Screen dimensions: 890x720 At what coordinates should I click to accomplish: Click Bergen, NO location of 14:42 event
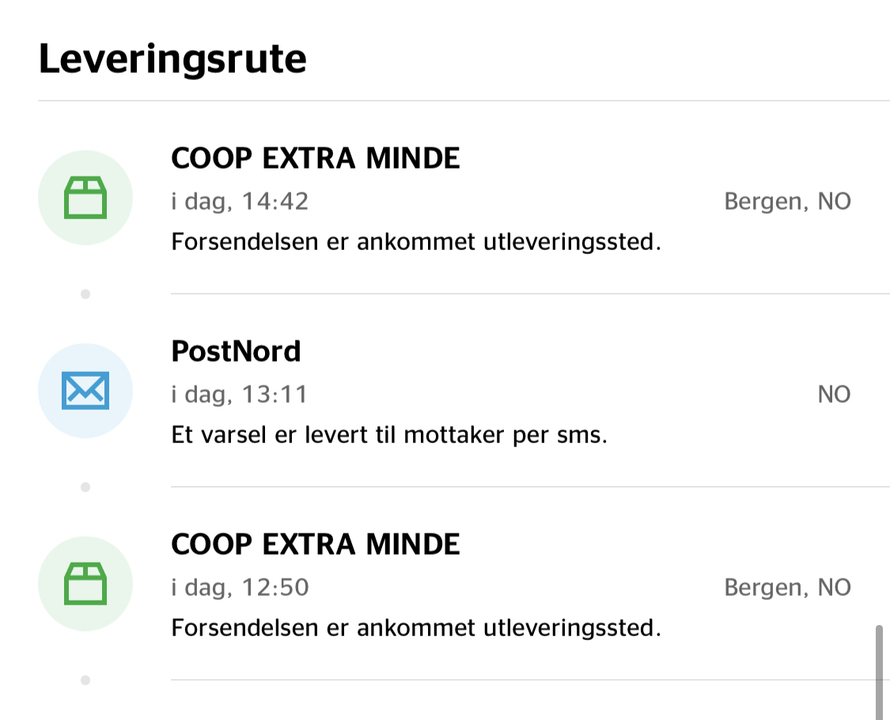(788, 202)
